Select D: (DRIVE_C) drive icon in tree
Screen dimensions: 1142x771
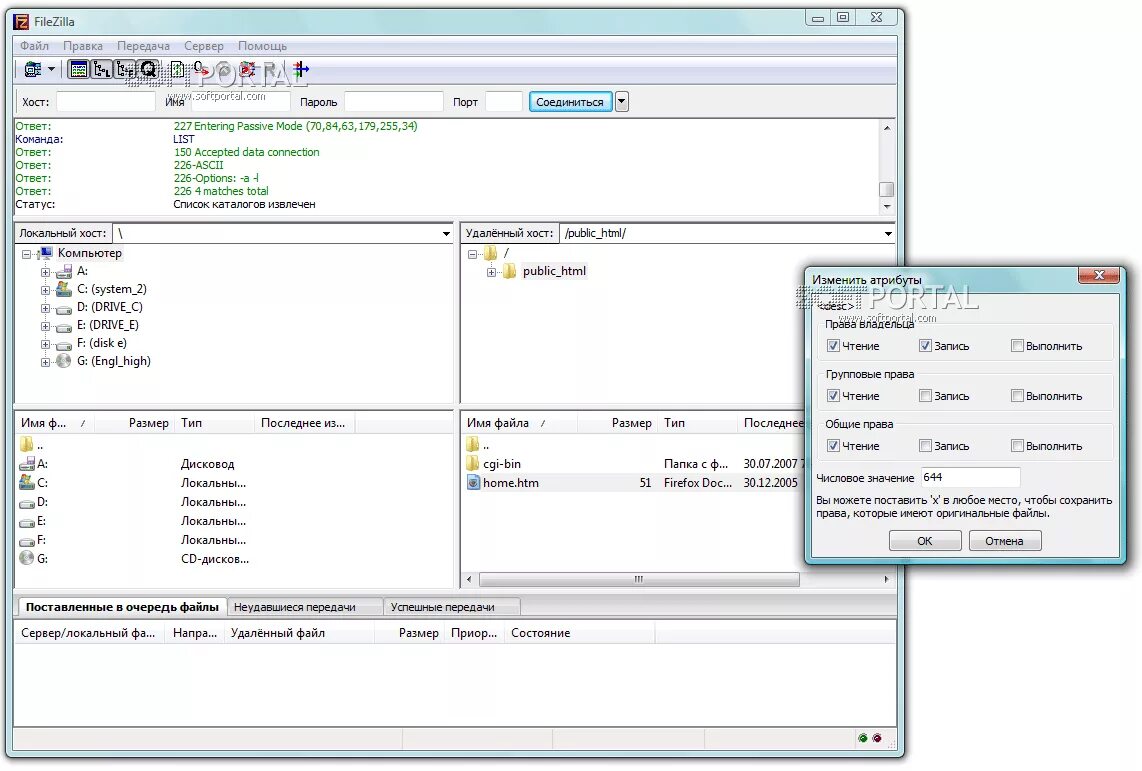click(x=64, y=308)
